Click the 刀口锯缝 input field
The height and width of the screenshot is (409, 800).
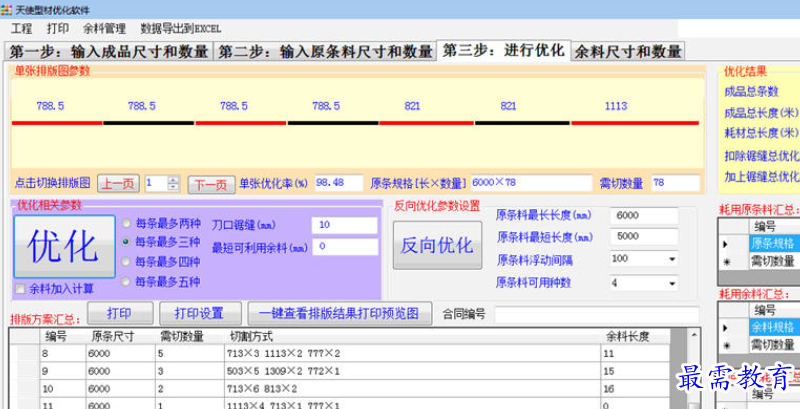pyautogui.click(x=344, y=225)
